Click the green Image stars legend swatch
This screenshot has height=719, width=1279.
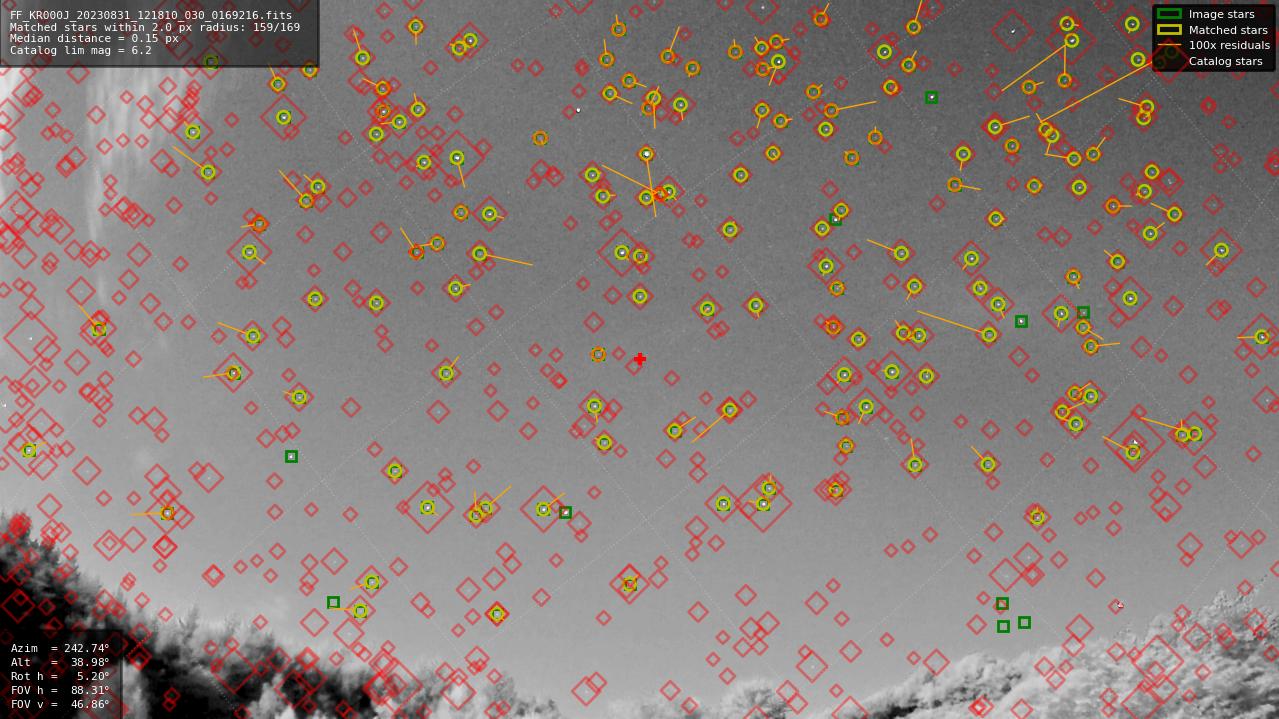click(1169, 14)
